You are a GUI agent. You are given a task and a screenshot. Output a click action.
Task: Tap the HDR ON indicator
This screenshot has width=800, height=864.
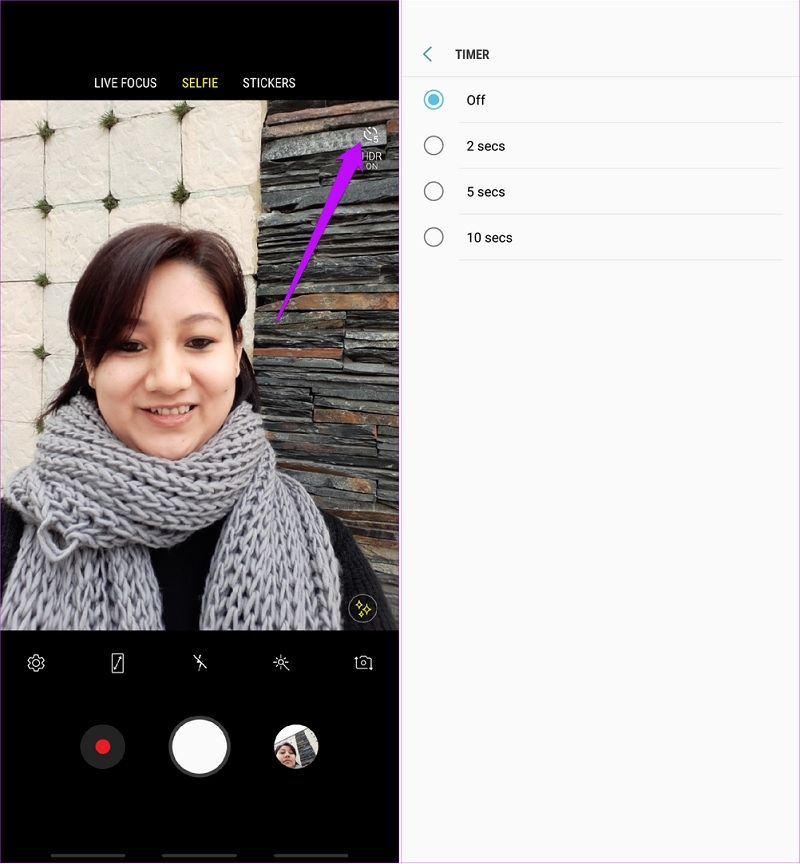tap(372, 160)
